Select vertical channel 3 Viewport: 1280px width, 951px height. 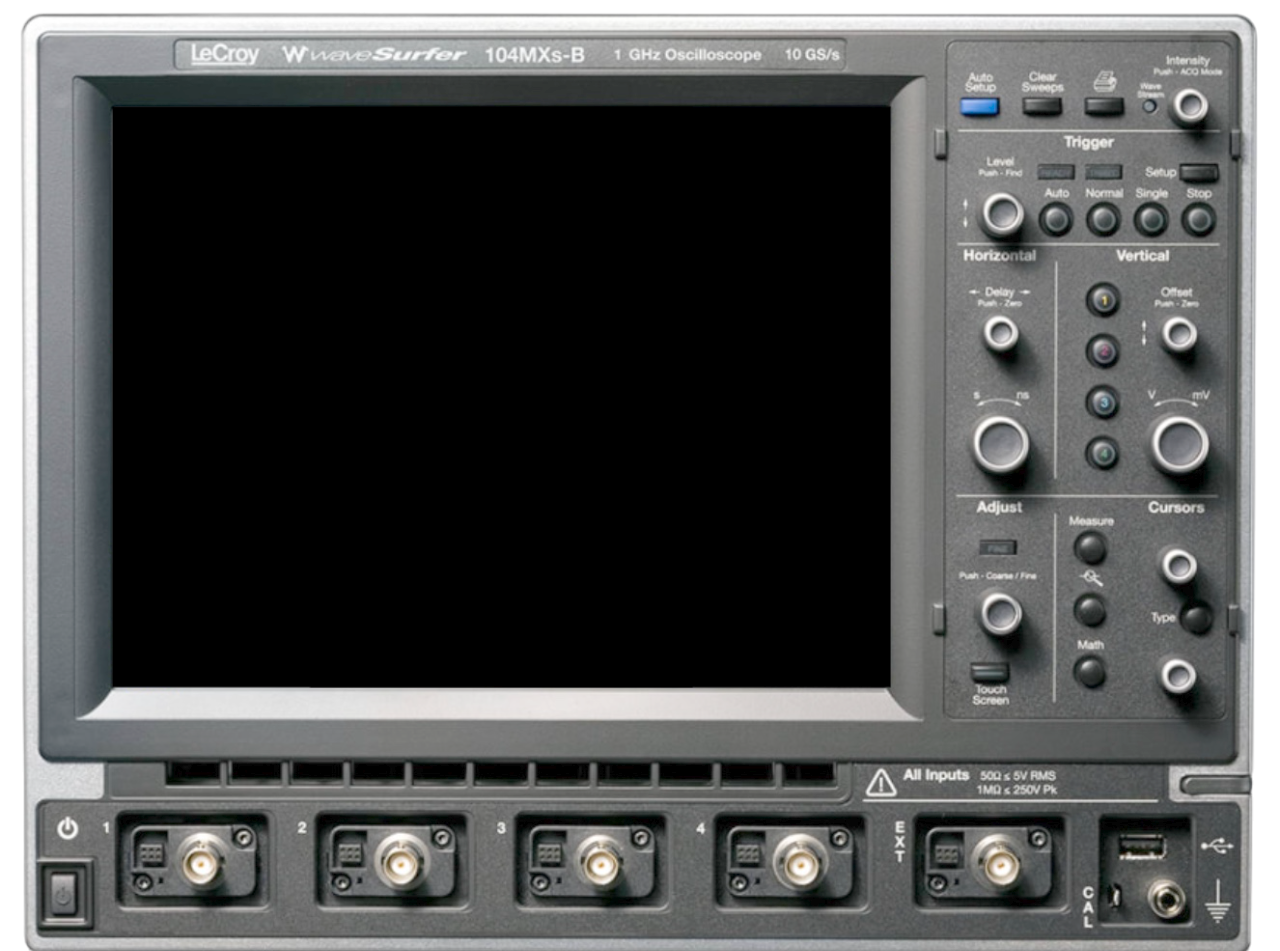[x=1104, y=400]
